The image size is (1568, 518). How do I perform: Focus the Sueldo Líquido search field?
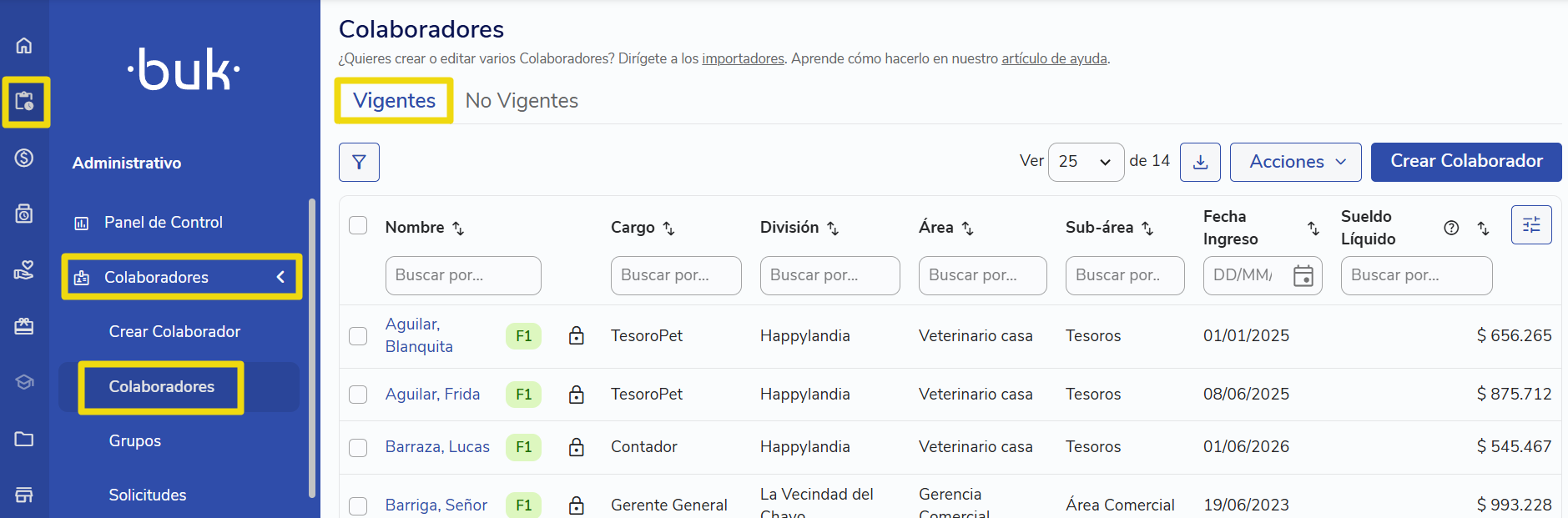pyautogui.click(x=1417, y=275)
